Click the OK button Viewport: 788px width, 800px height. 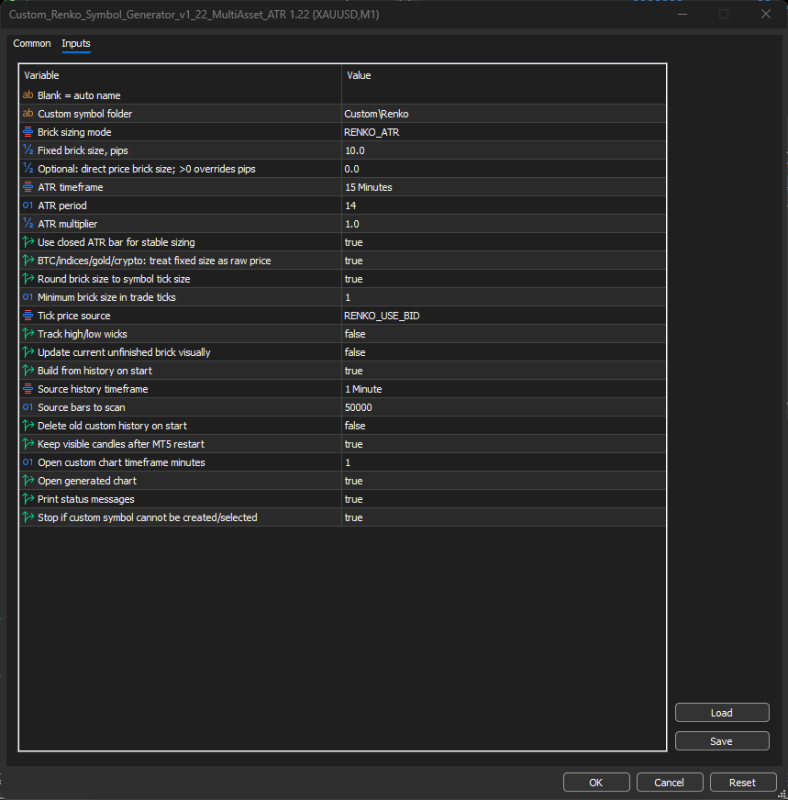596,782
